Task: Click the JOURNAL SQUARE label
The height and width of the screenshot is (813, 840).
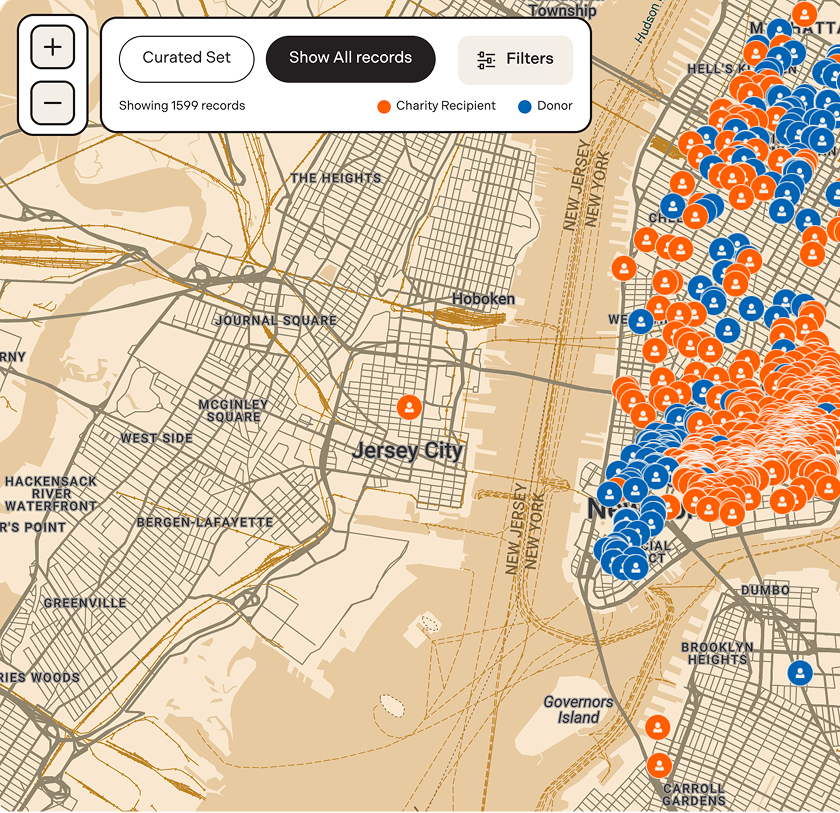Action: pos(276,320)
